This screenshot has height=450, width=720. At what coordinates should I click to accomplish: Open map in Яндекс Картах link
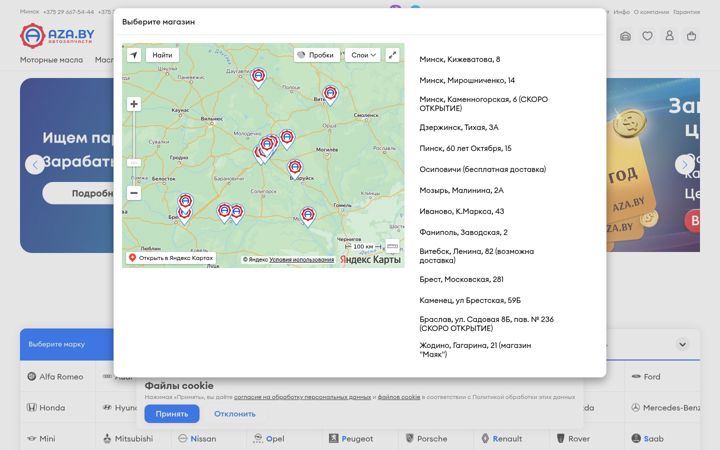point(171,258)
